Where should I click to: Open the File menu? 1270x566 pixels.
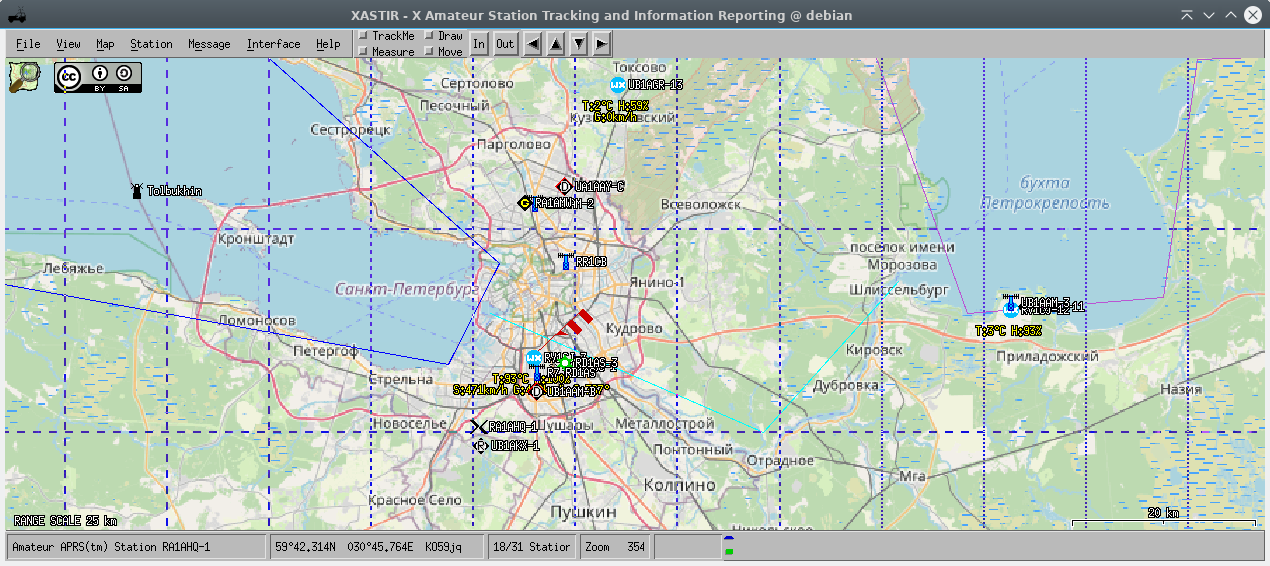pyautogui.click(x=28, y=44)
